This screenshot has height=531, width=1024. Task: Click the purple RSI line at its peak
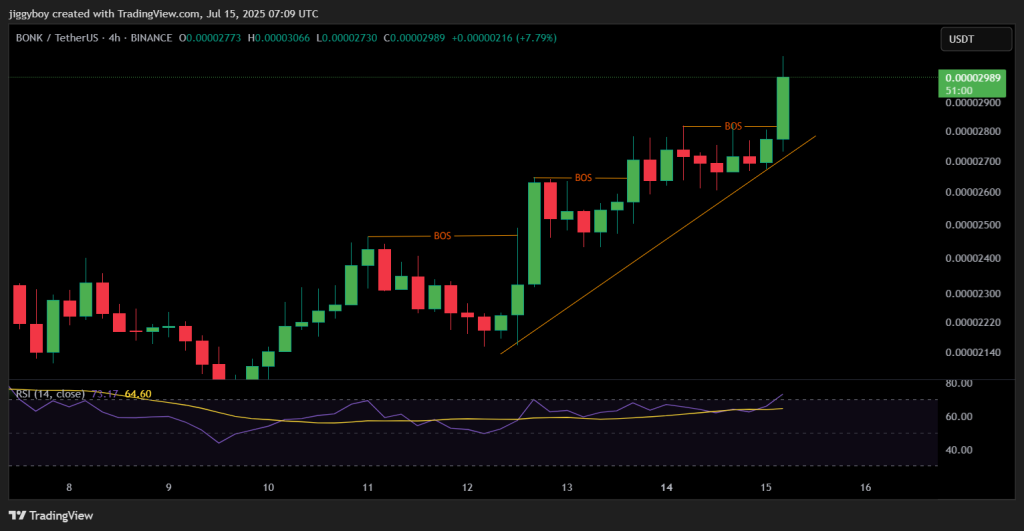point(782,395)
